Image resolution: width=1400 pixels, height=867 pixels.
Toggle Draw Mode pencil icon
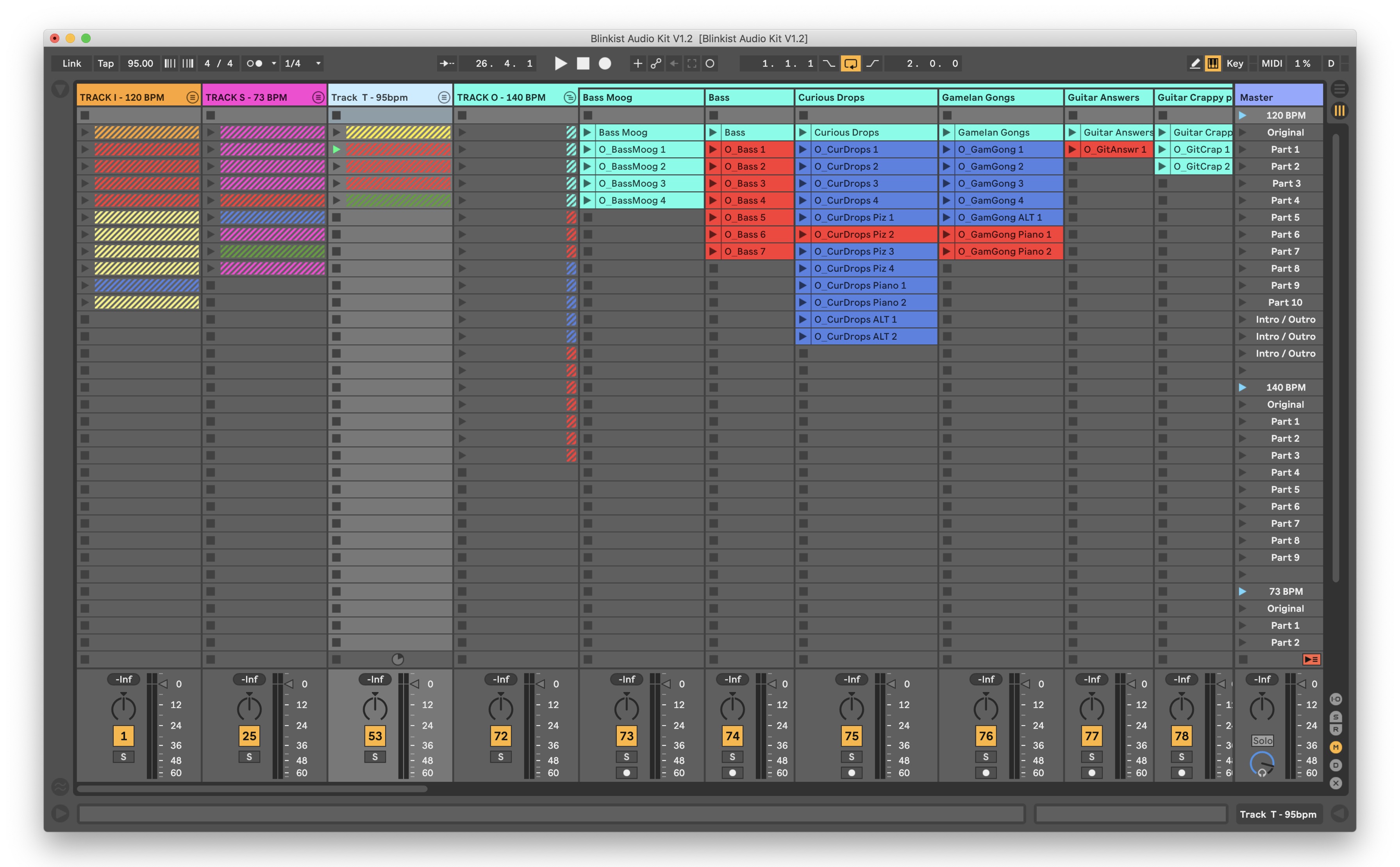(x=1195, y=64)
